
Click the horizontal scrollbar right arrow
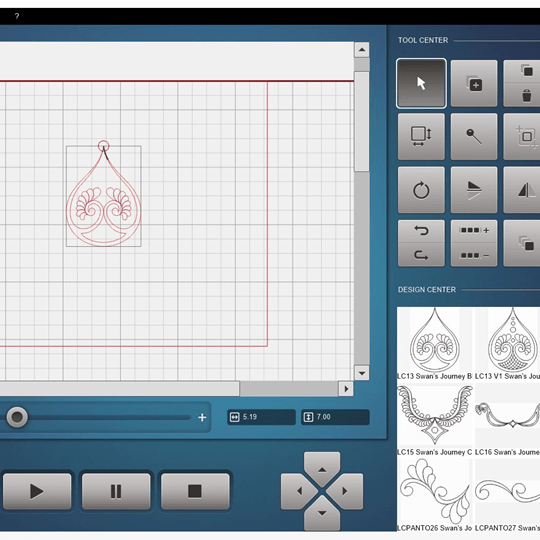point(346,389)
